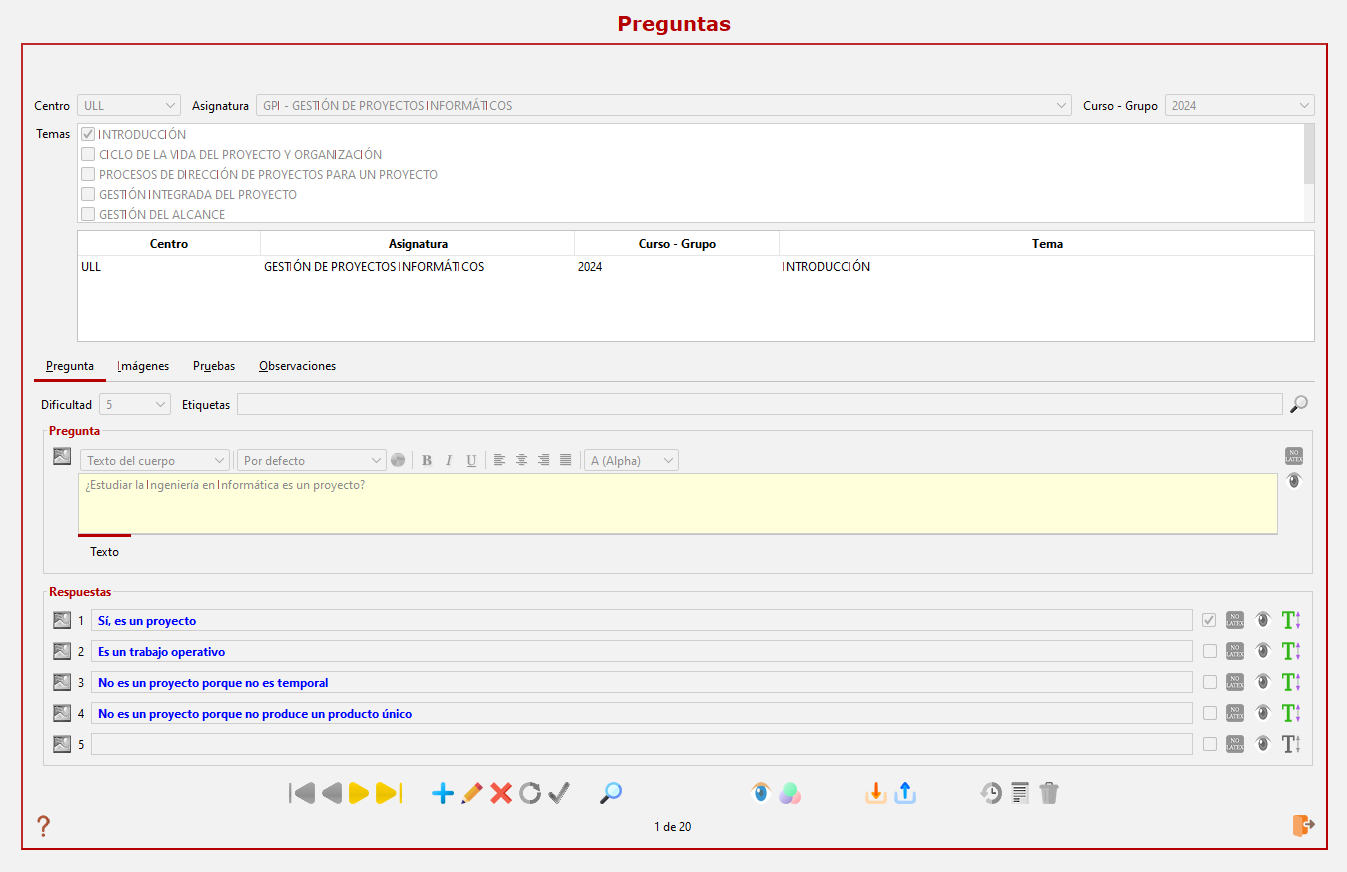The image size is (1347, 872).
Task: Click the NO LATEX icon for answer 4
Action: 1235,713
